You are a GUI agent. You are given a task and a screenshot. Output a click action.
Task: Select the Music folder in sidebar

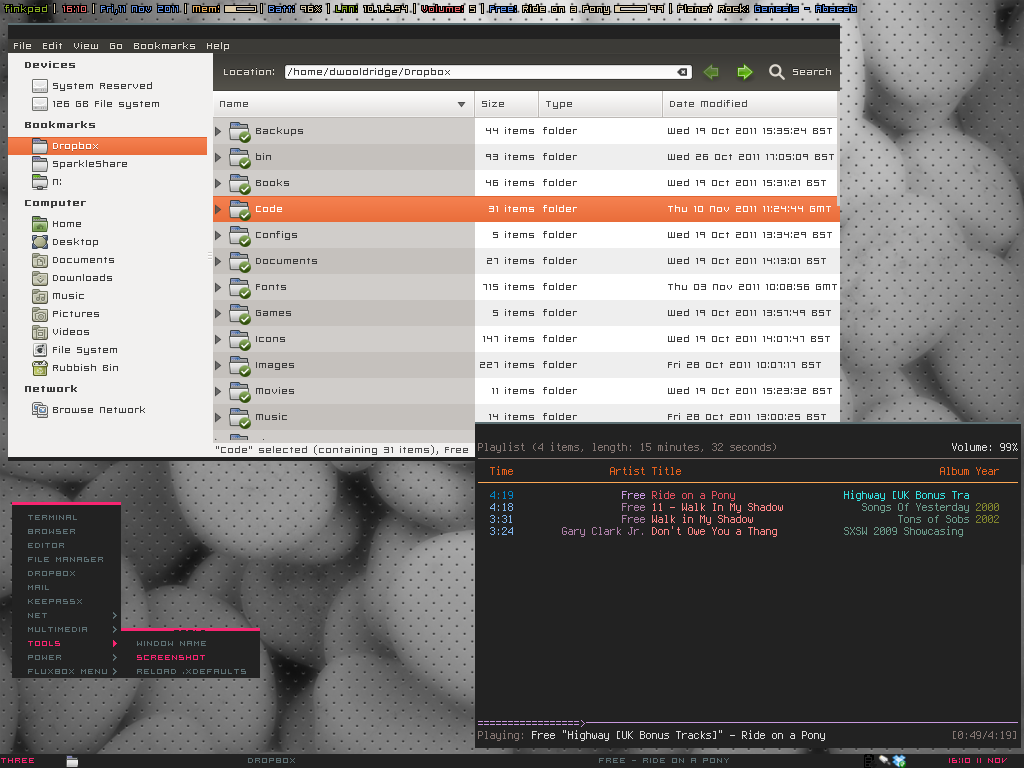pos(68,296)
